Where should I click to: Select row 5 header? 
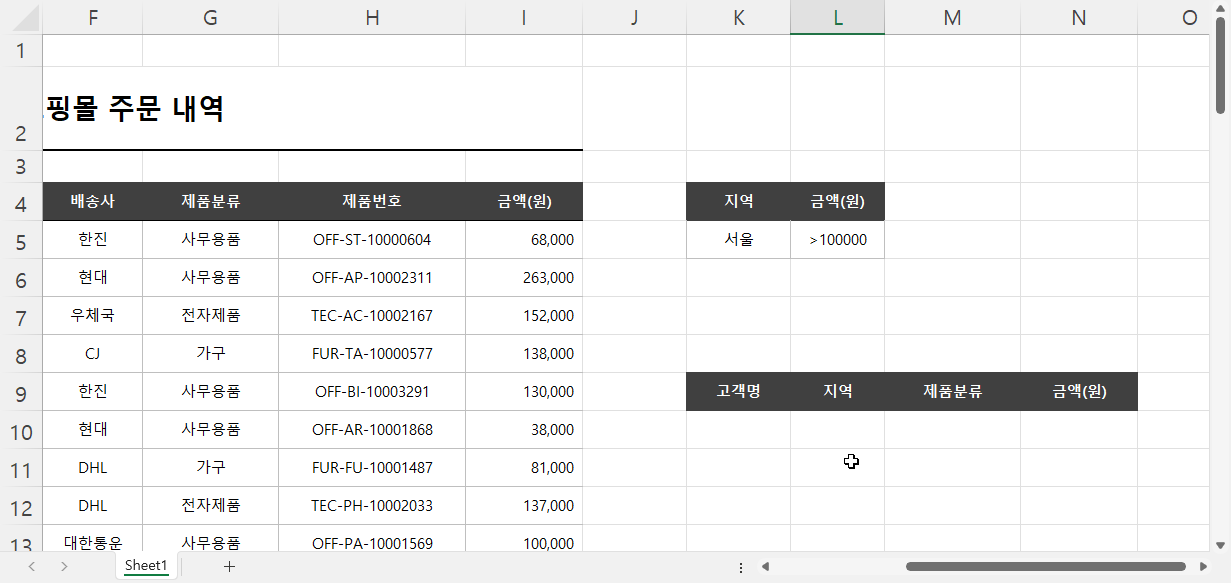(21, 240)
